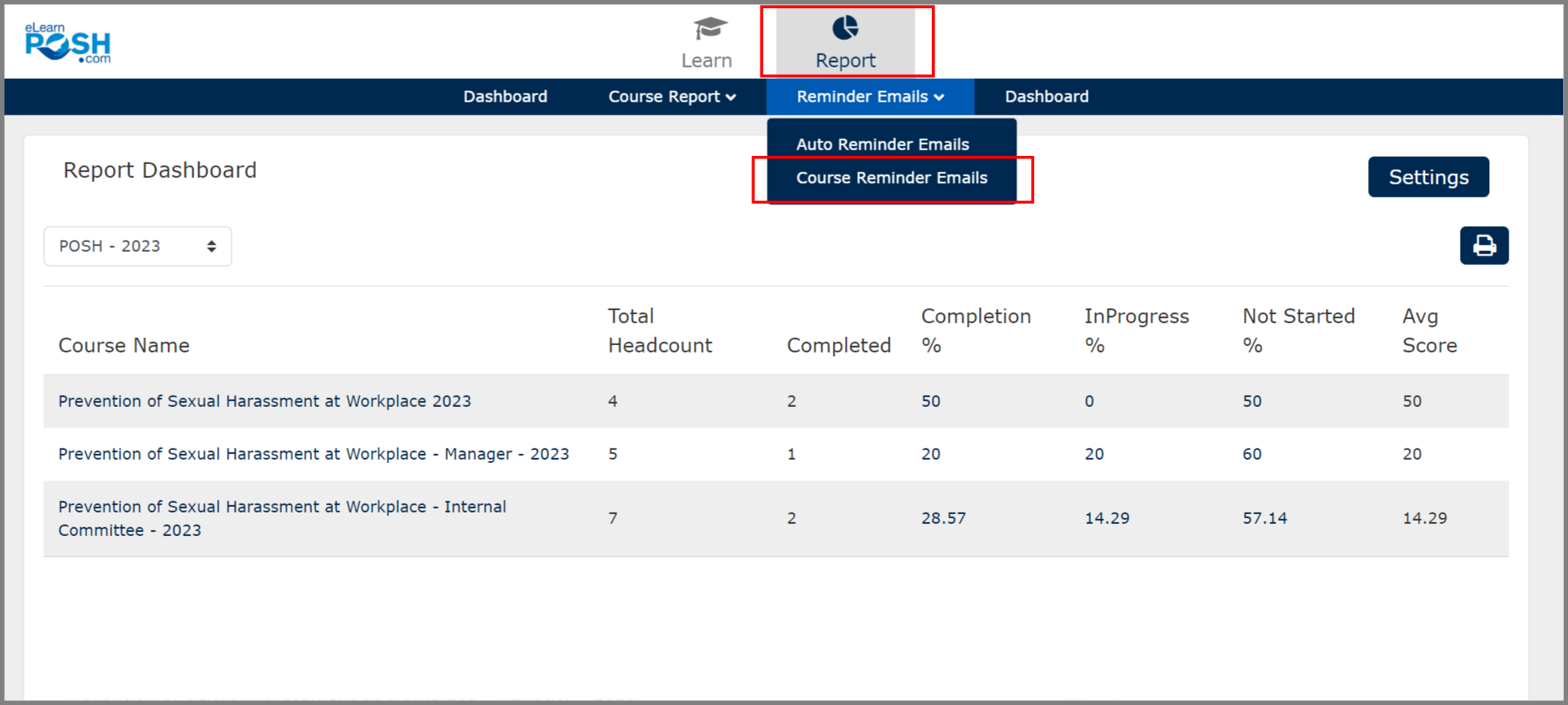Click the Learn graduation cap icon
The height and width of the screenshot is (705, 1568).
point(708,28)
